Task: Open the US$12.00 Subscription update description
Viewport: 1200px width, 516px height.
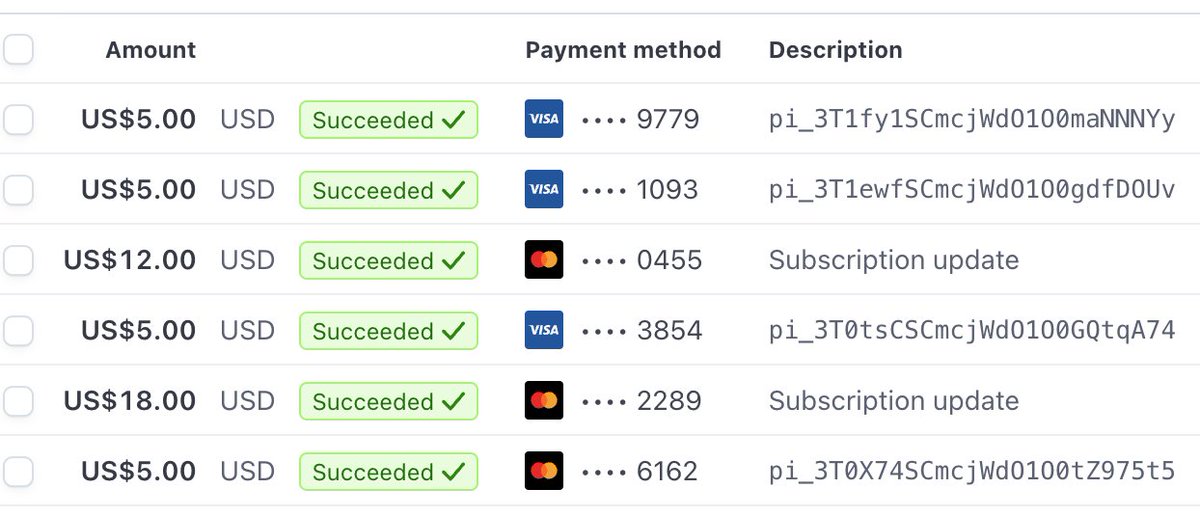Action: tap(894, 260)
